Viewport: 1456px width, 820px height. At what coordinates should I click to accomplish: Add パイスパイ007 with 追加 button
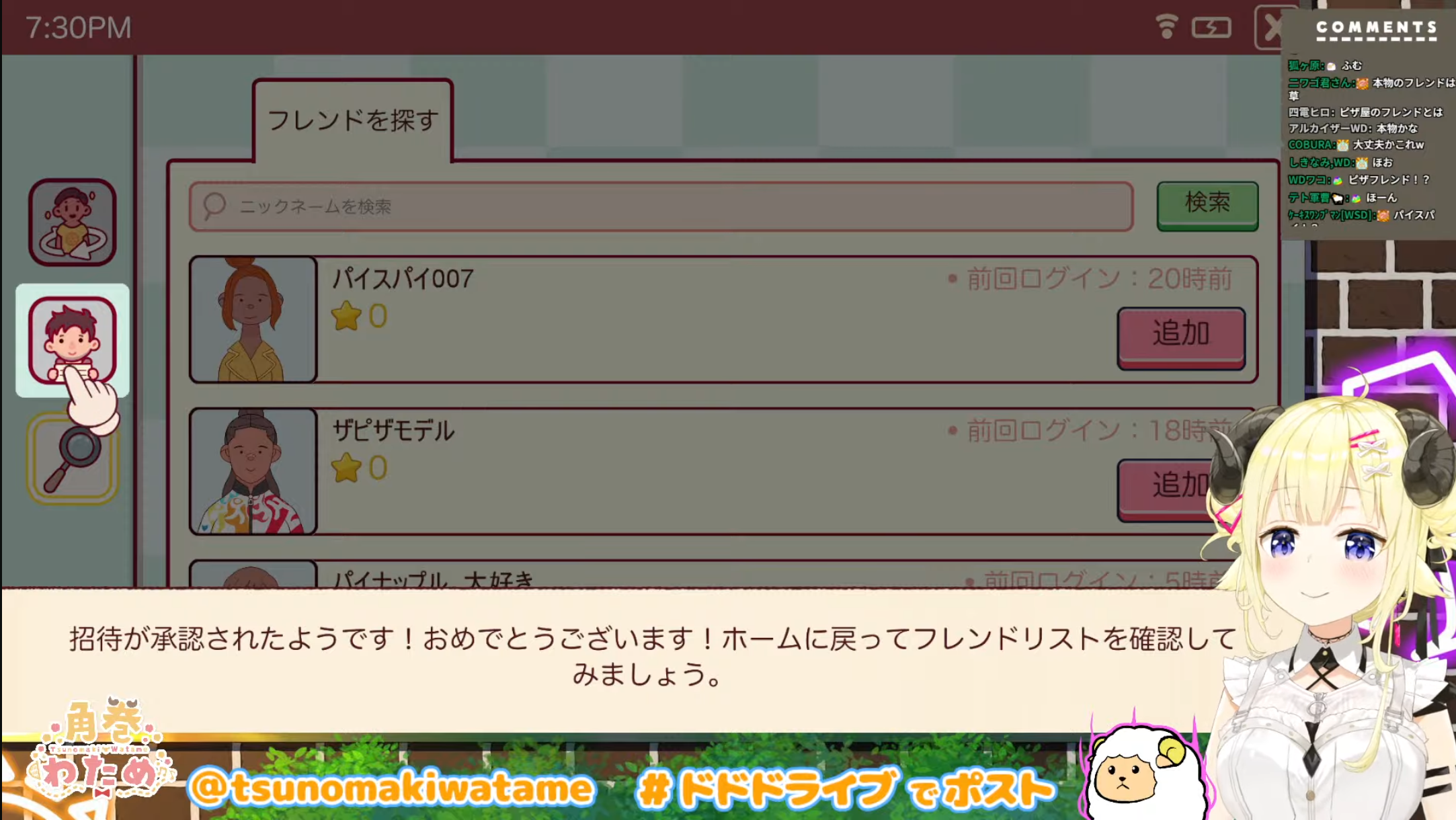(x=1181, y=337)
